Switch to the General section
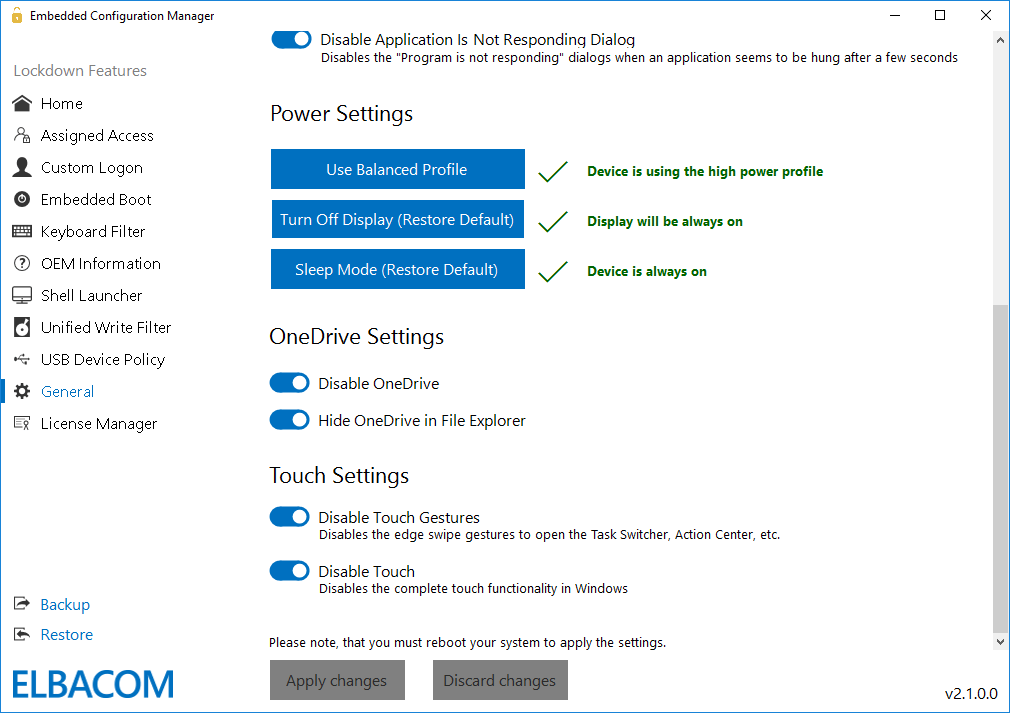This screenshot has width=1010, height=713. (67, 391)
